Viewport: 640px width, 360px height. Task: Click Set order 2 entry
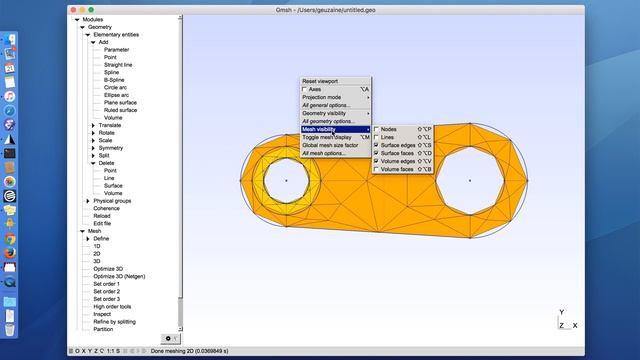click(x=107, y=291)
